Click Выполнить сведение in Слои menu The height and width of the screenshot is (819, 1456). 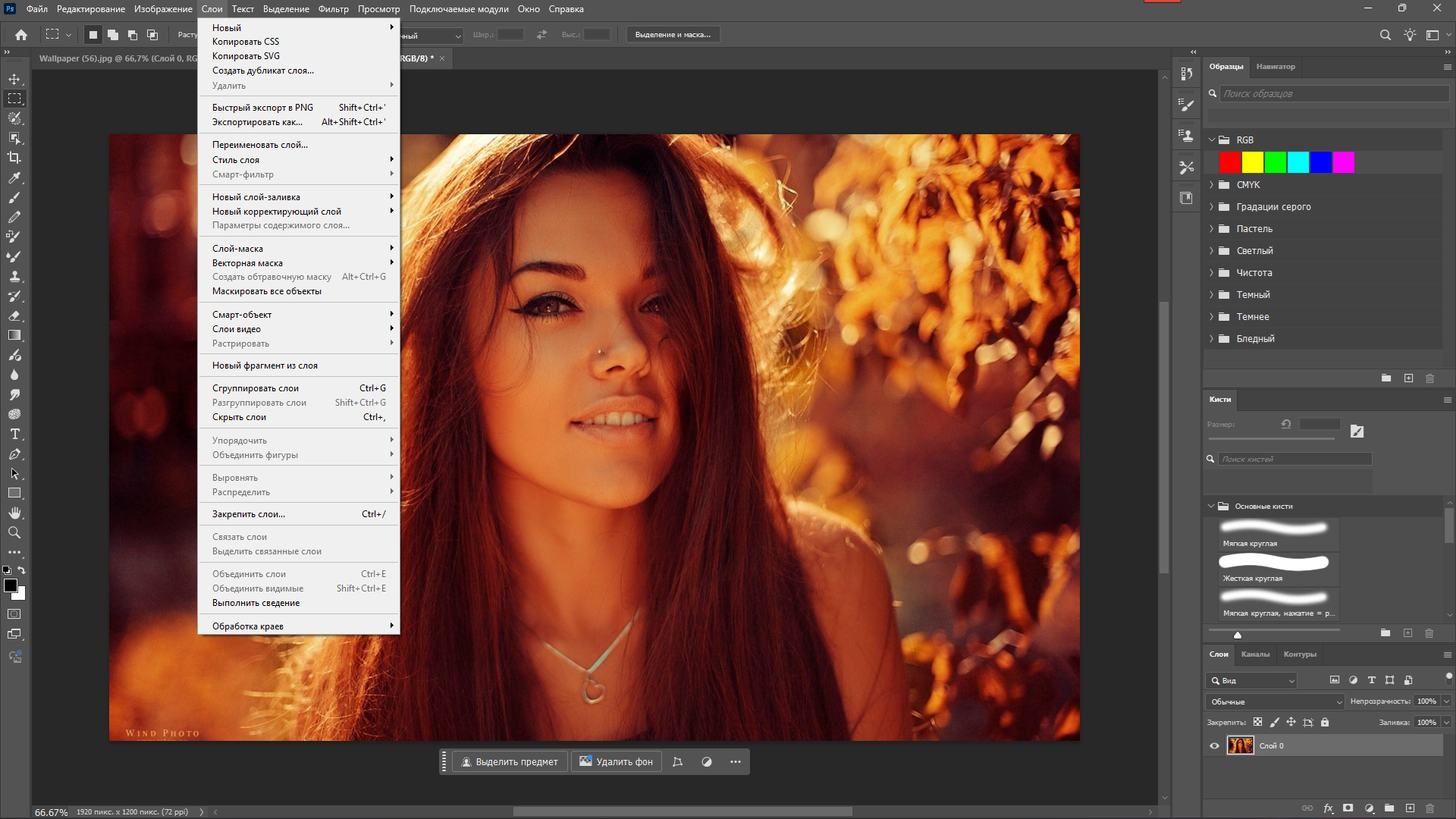click(256, 603)
